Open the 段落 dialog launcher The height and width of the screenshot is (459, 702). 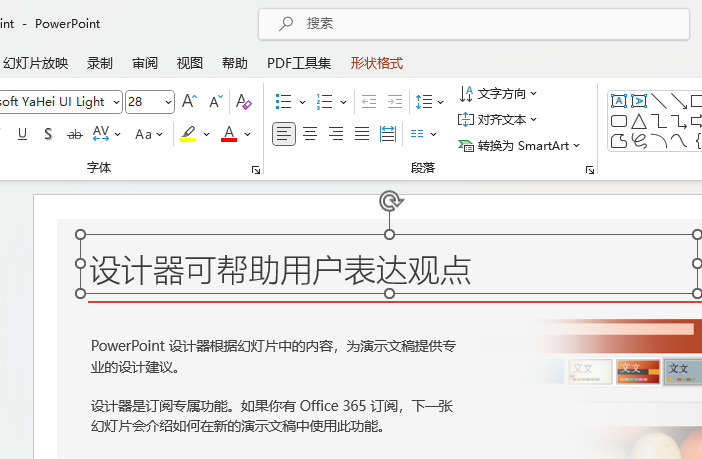coord(590,170)
